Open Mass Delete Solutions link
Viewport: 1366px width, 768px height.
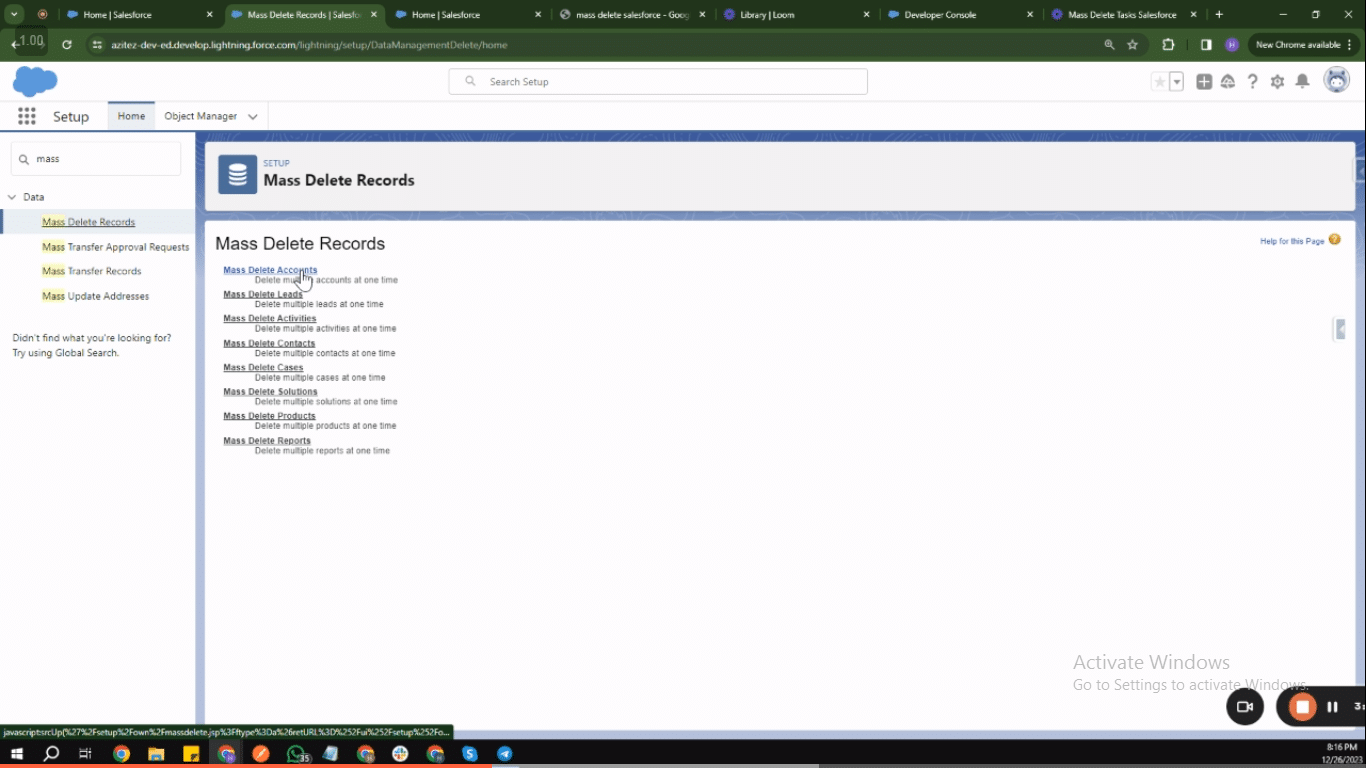270,391
